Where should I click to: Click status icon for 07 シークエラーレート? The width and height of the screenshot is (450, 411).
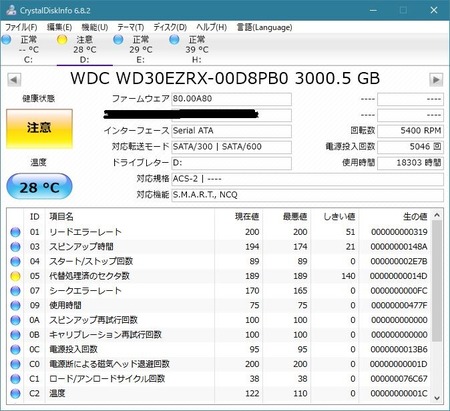point(15,291)
